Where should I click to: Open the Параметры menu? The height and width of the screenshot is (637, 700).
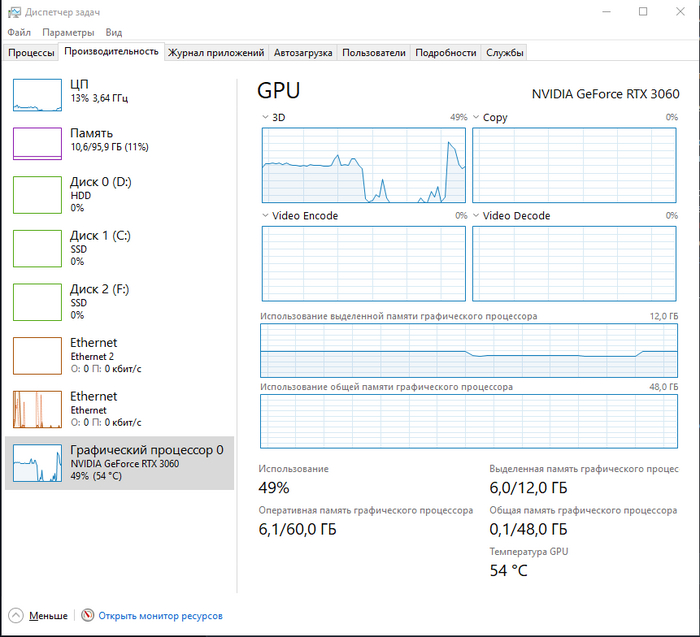68,33
